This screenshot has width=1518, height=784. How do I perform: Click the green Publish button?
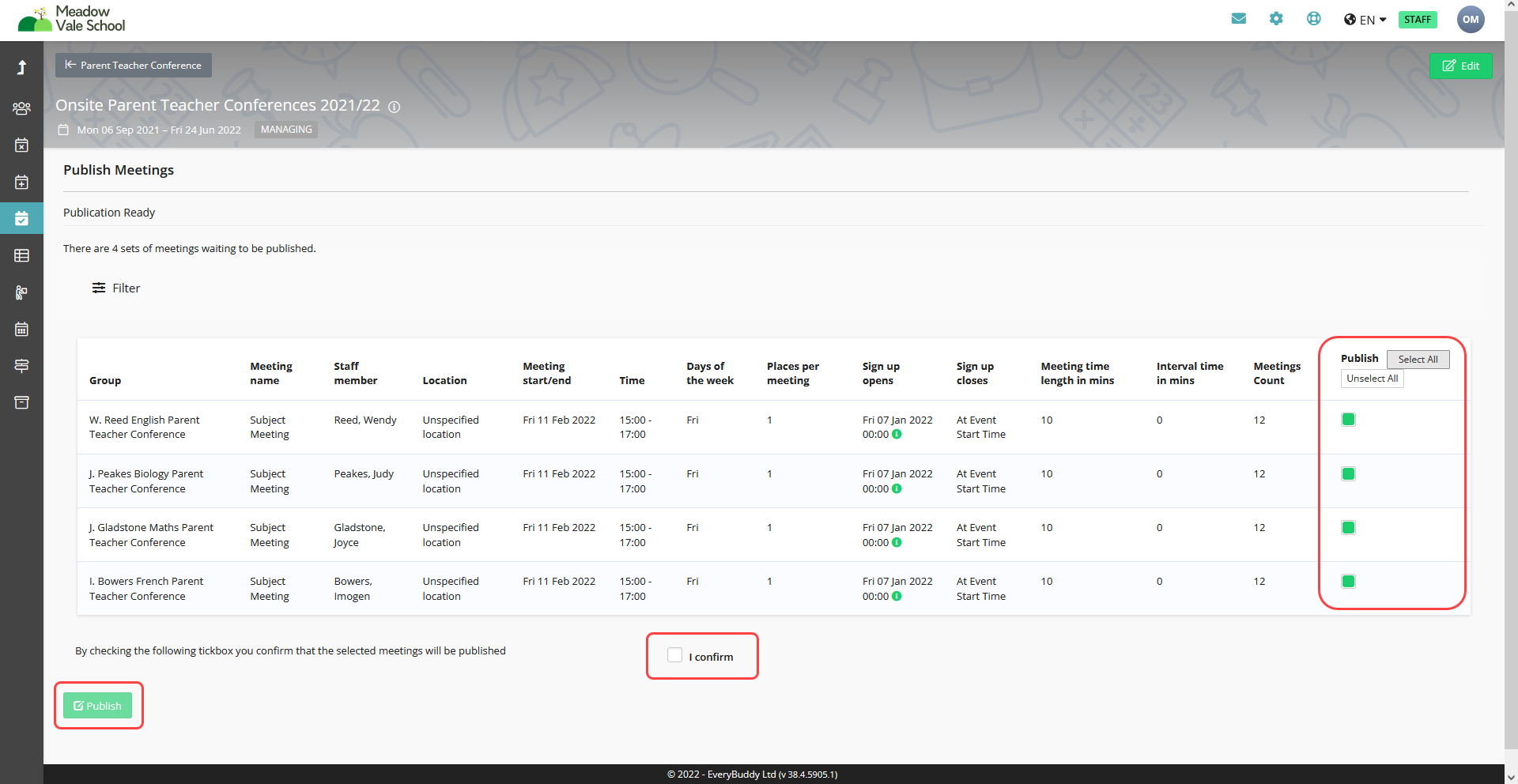(97, 706)
